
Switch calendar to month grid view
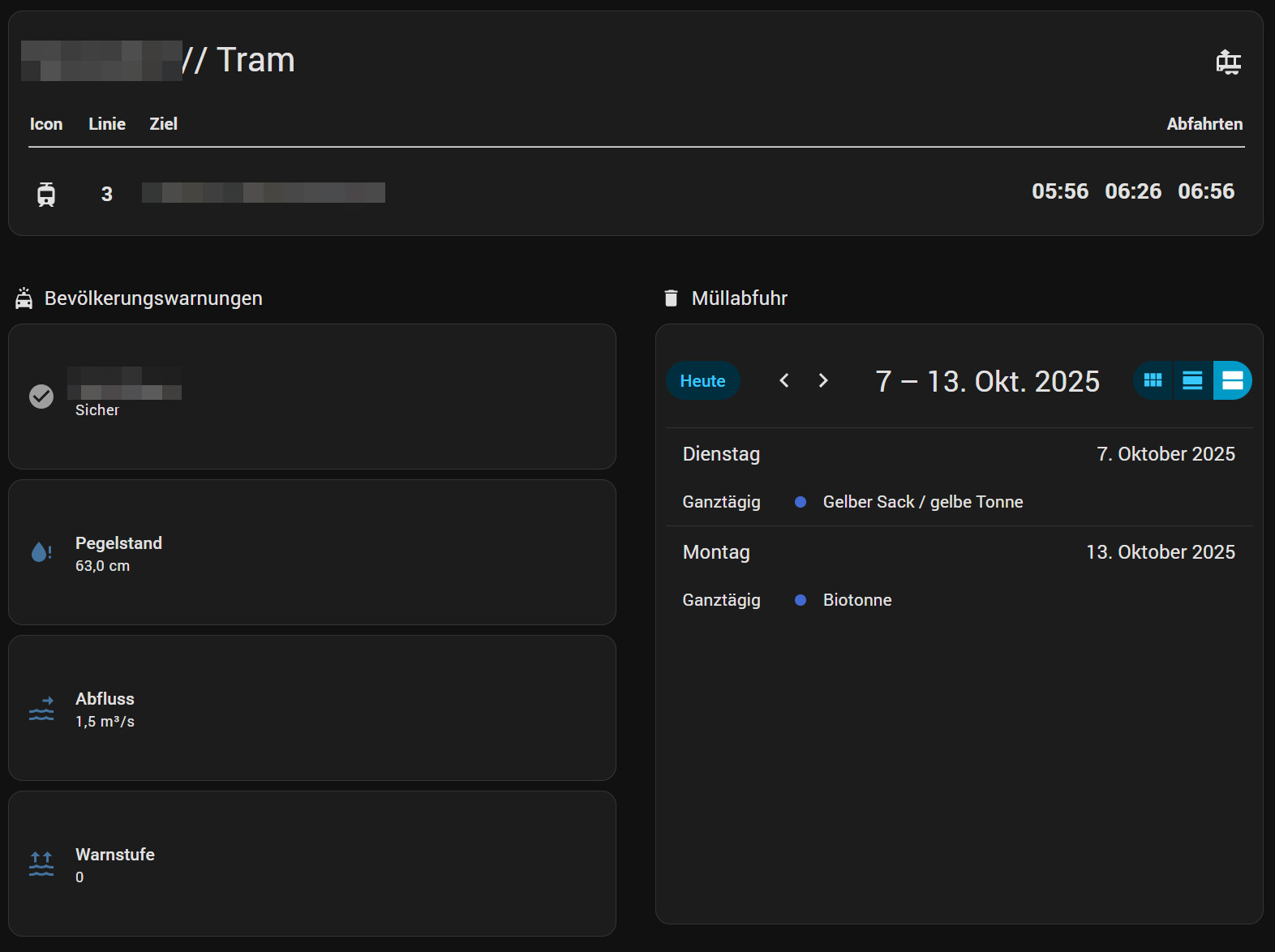(x=1153, y=380)
